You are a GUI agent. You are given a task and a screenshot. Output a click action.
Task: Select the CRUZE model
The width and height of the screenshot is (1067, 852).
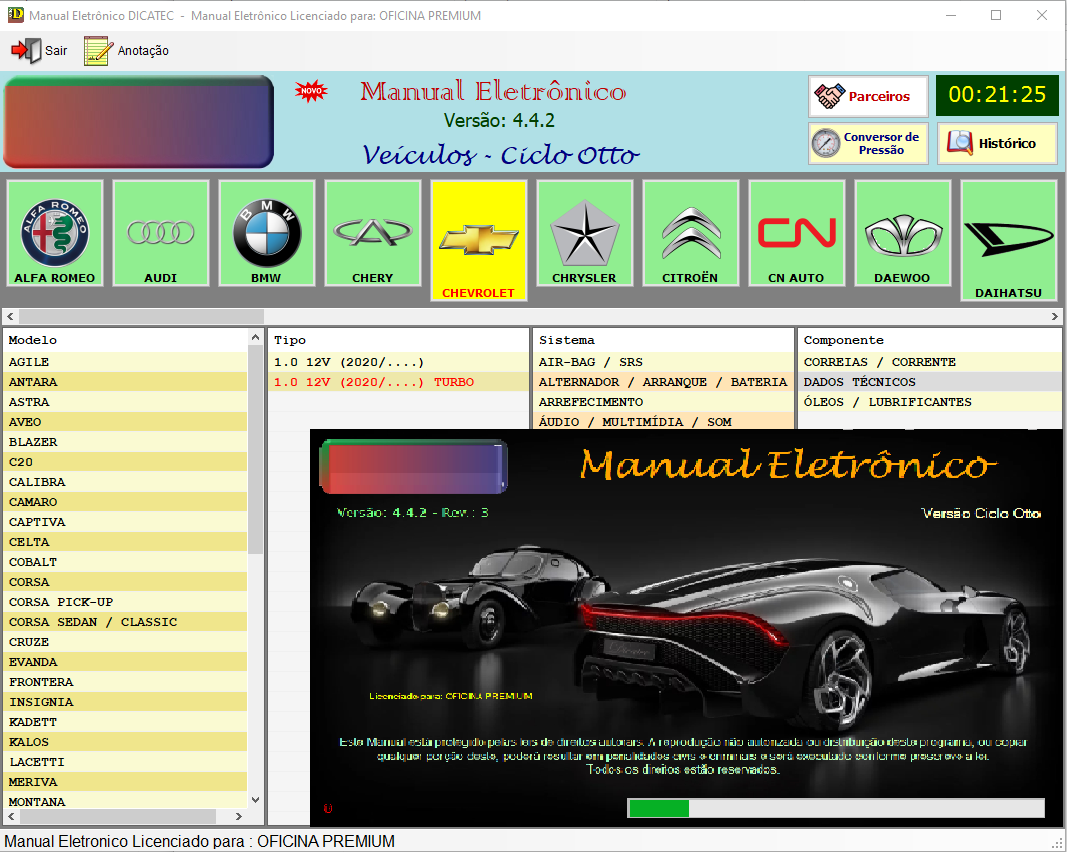(126, 642)
